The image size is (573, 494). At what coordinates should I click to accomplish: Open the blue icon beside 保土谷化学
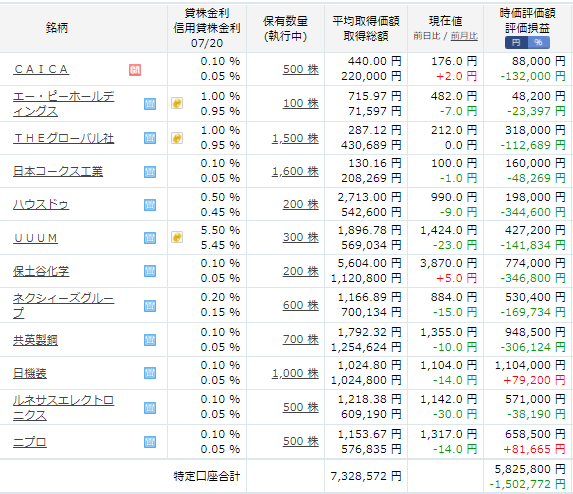(x=150, y=271)
